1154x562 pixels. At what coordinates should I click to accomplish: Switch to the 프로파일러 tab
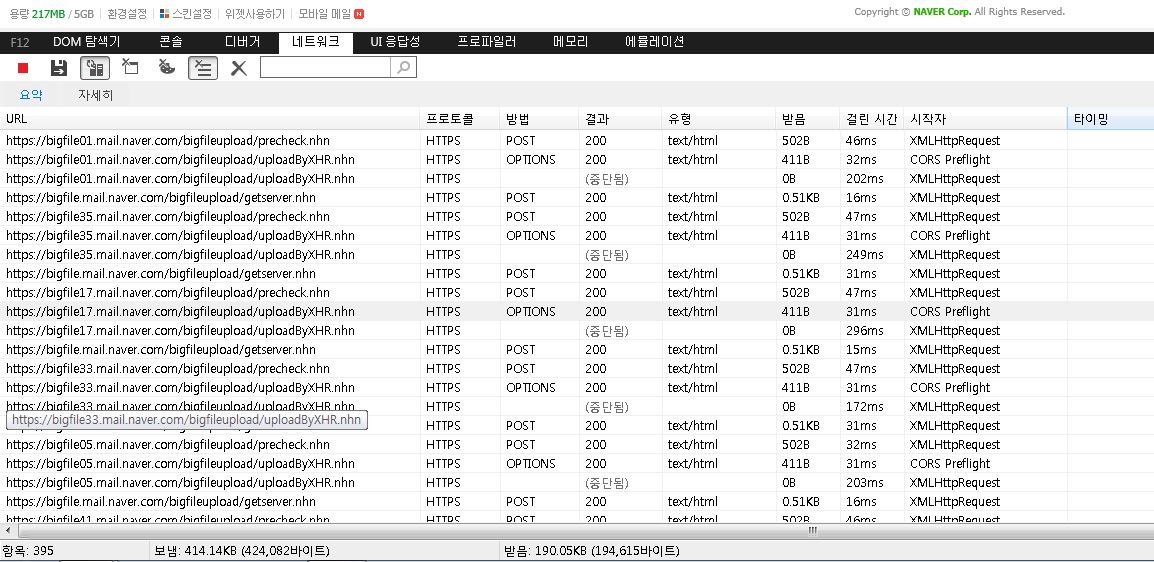486,42
